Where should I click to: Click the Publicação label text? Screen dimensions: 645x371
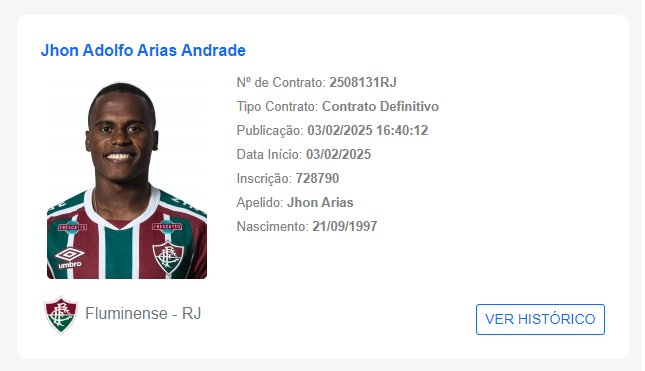coord(270,130)
